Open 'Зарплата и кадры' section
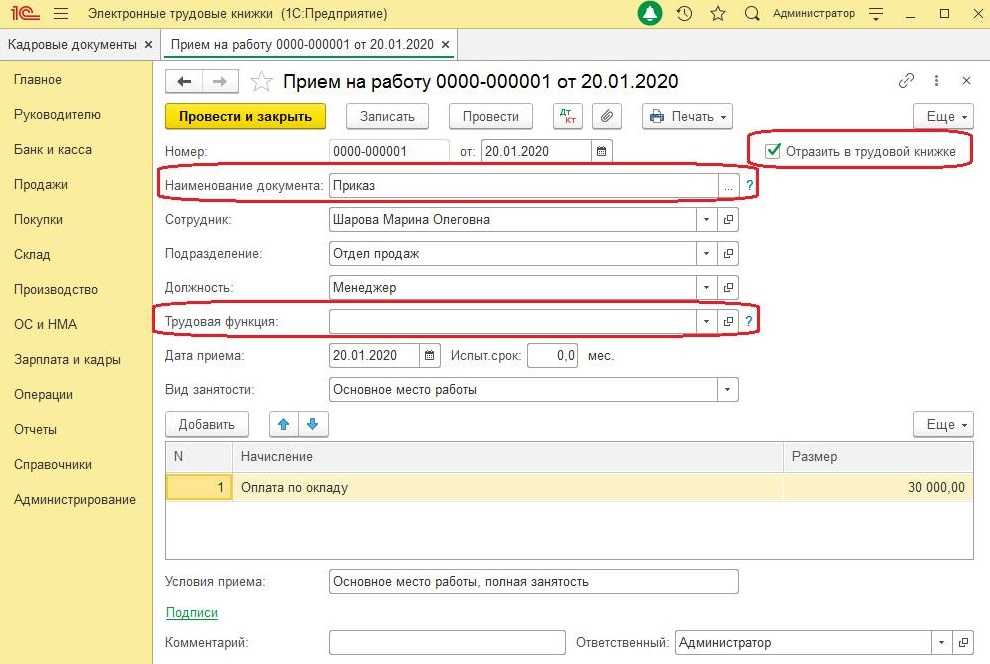 click(67, 360)
